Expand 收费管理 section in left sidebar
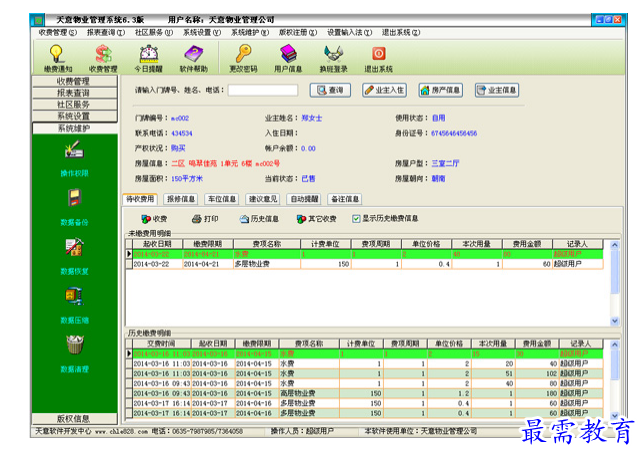The image size is (643, 463). coord(75,81)
